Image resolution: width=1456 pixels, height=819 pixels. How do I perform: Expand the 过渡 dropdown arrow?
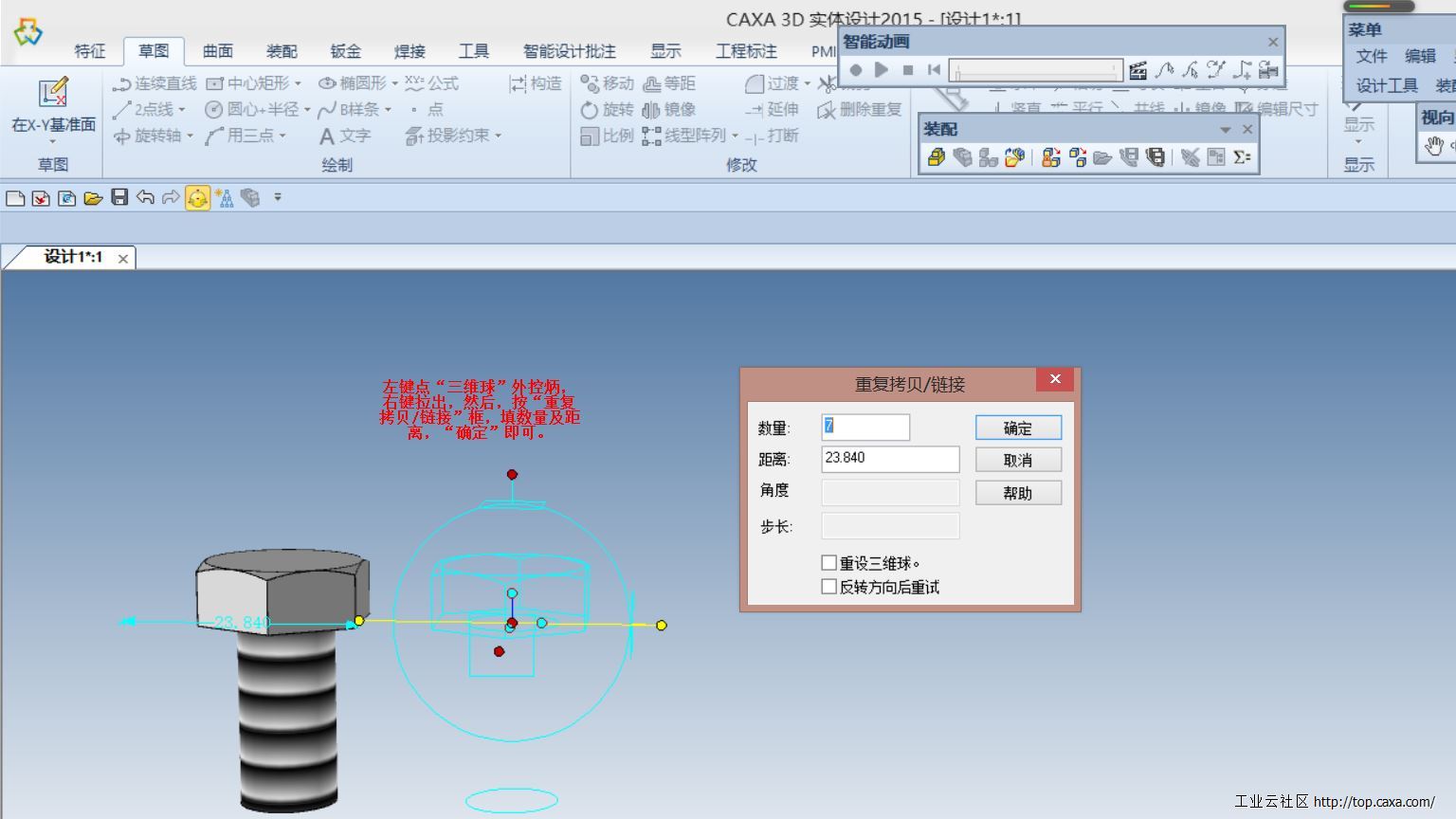point(808,83)
